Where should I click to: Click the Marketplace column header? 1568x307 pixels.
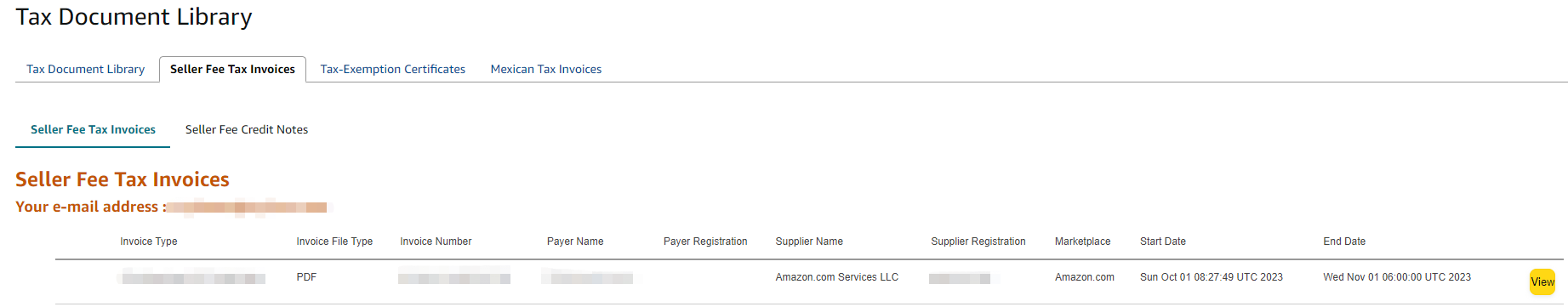click(1082, 242)
